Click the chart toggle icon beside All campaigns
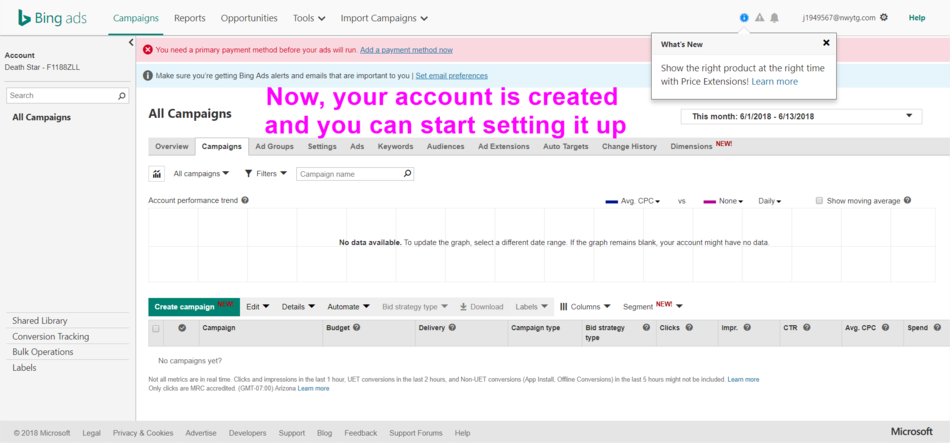 [x=157, y=174]
